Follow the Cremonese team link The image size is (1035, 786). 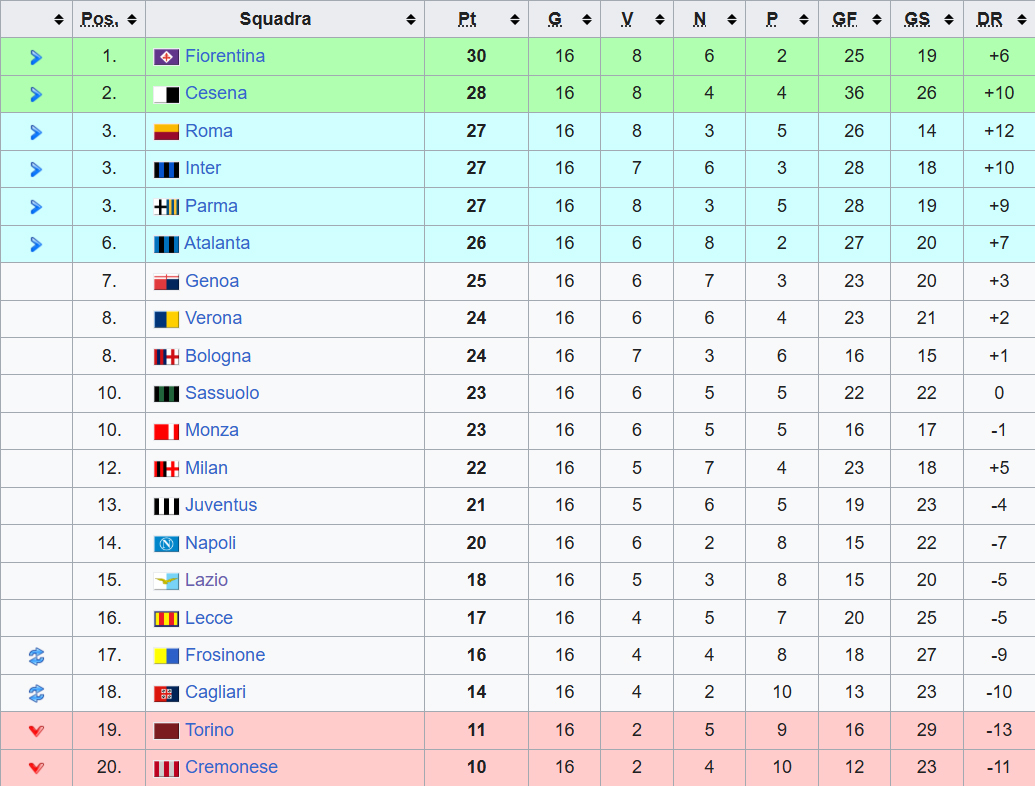(231, 767)
